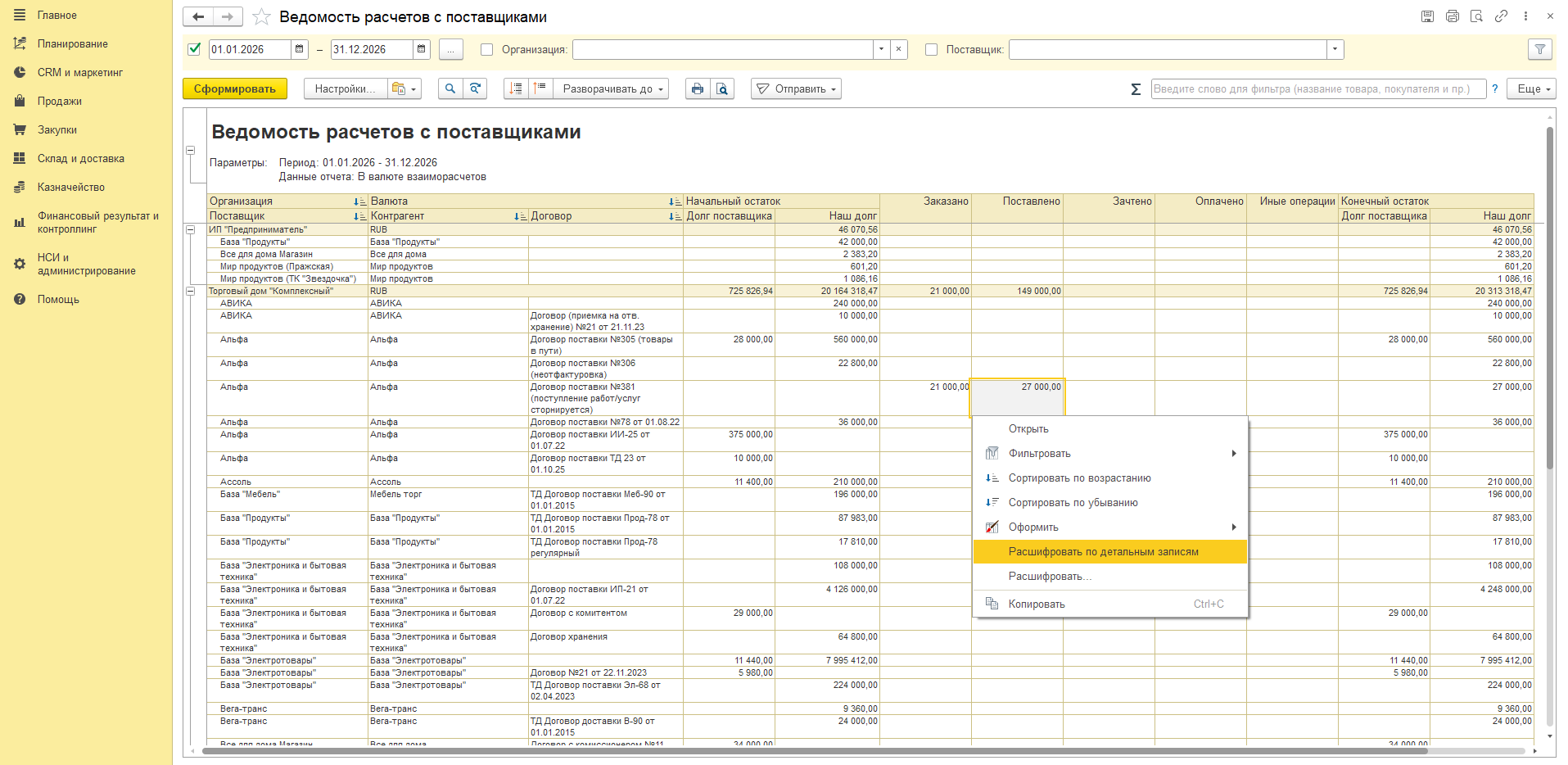The image size is (1568, 765).
Task: Click Копировать in the context menu
Action: click(x=1110, y=604)
